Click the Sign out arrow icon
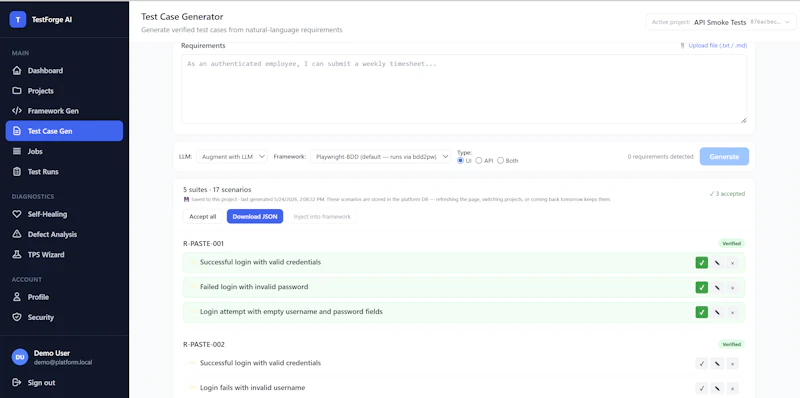800x398 pixels. click(x=17, y=383)
